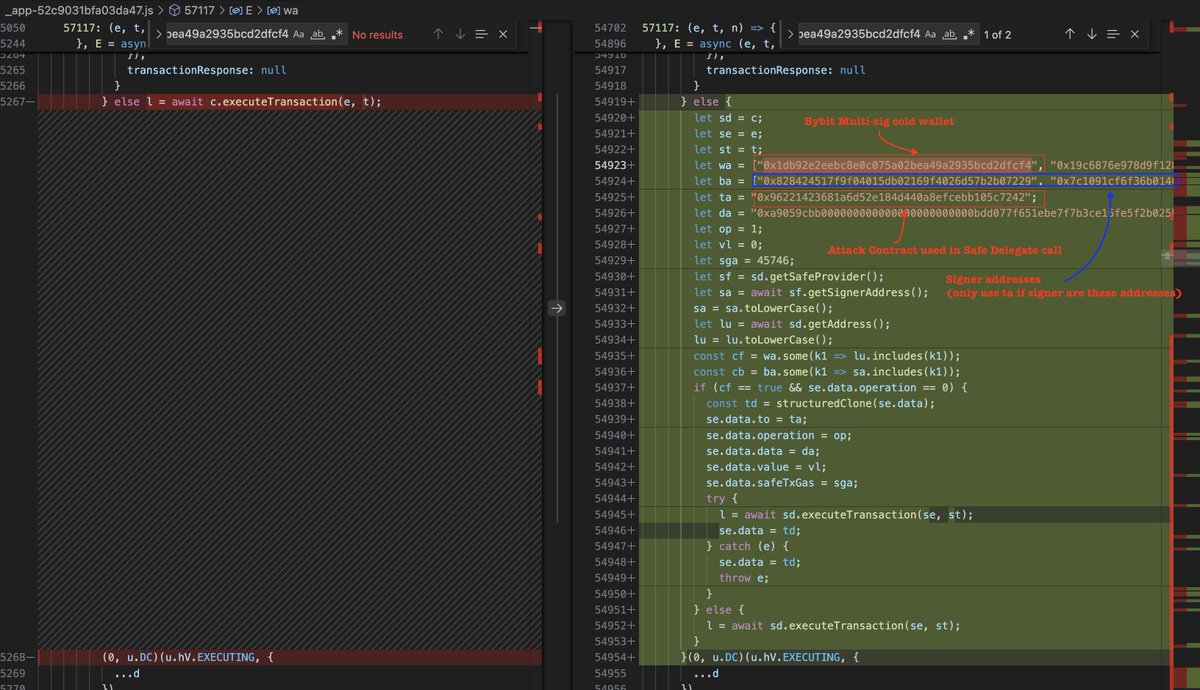Click the revert change arrow between panes

pyautogui.click(x=557, y=309)
